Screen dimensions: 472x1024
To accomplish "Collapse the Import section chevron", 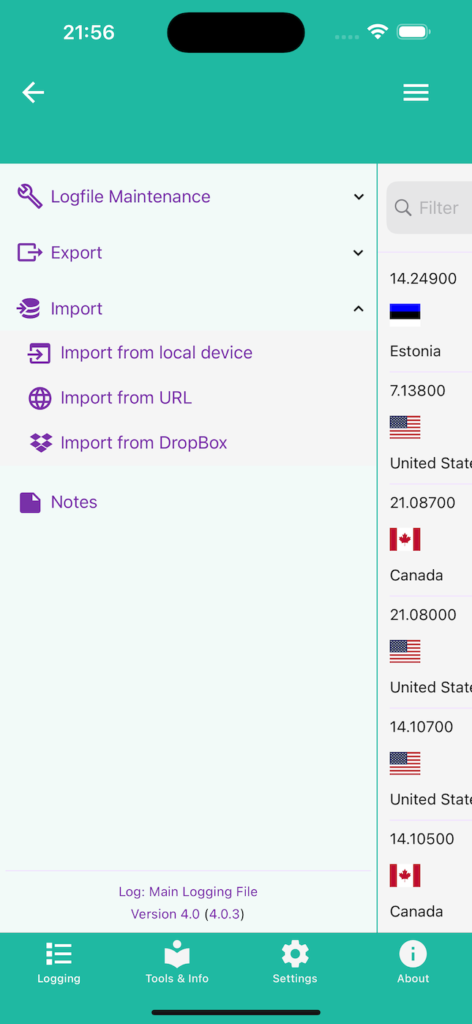I will [x=358, y=309].
